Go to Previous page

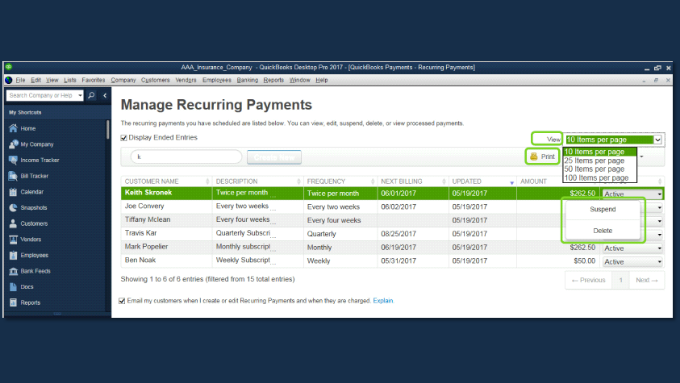588,280
